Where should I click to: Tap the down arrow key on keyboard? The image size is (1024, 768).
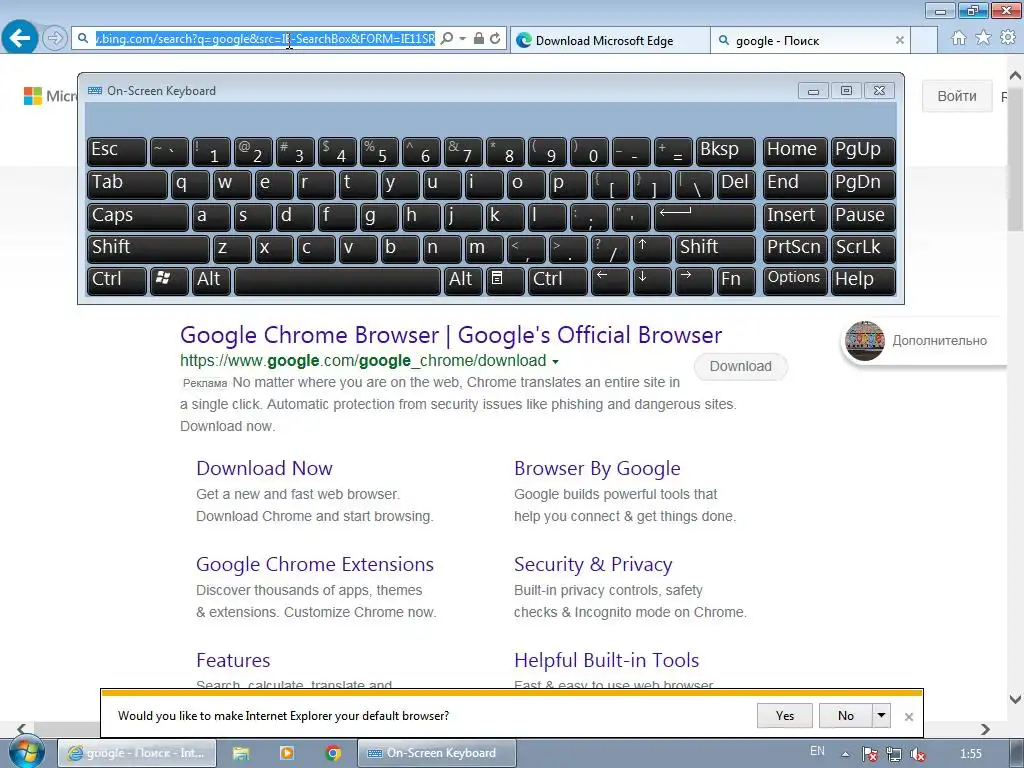[x=652, y=281]
